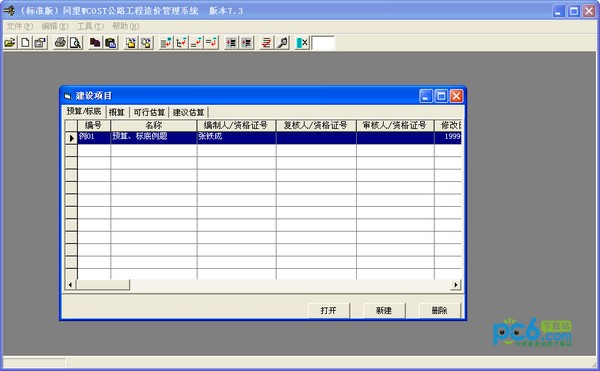Click the red strikethrough lines icon
This screenshot has width=600, height=371.
[x=267, y=42]
